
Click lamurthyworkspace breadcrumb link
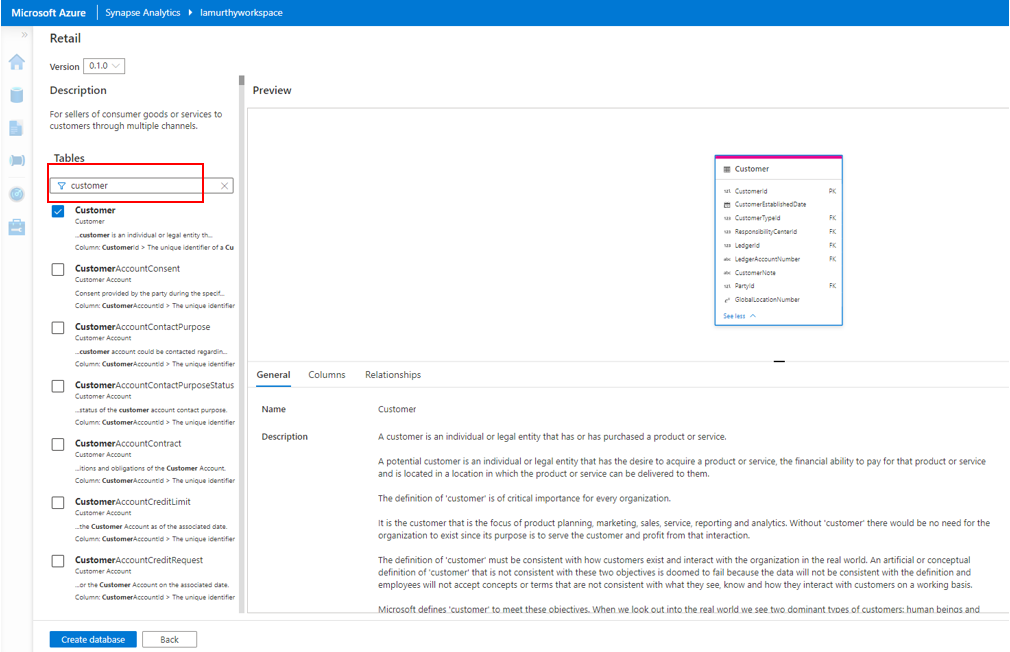[x=241, y=12]
